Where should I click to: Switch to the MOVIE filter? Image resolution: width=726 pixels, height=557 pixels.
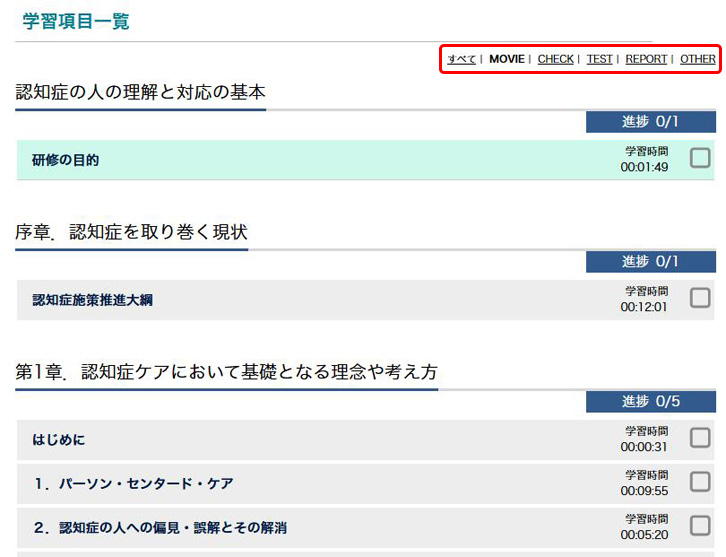point(506,59)
